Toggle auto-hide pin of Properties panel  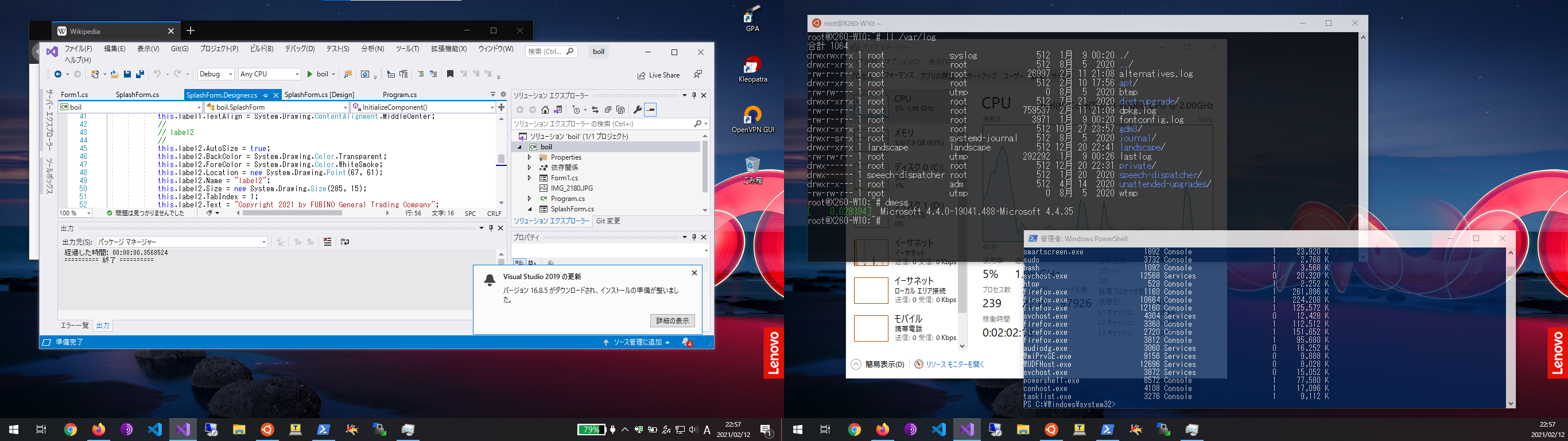[x=694, y=237]
